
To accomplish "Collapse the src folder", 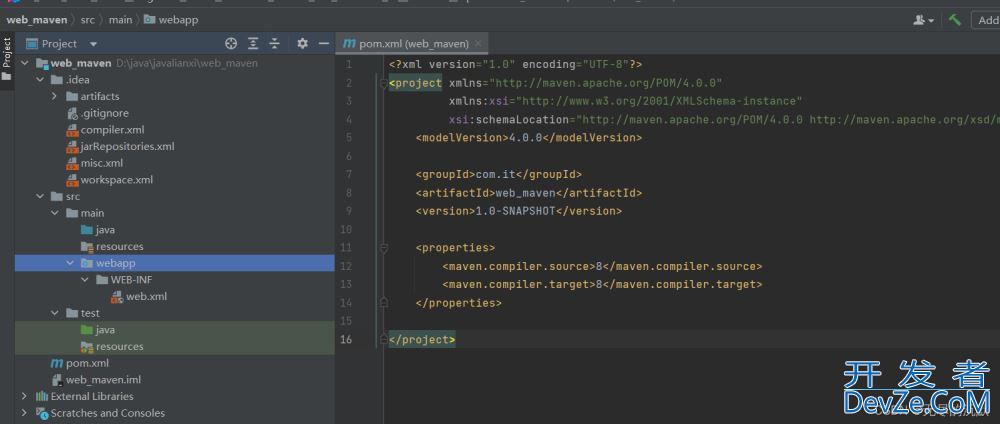I will point(40,196).
